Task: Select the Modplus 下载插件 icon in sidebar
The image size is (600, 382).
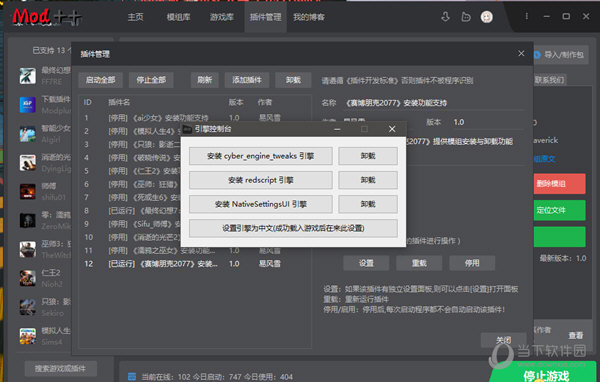Action: coord(28,104)
